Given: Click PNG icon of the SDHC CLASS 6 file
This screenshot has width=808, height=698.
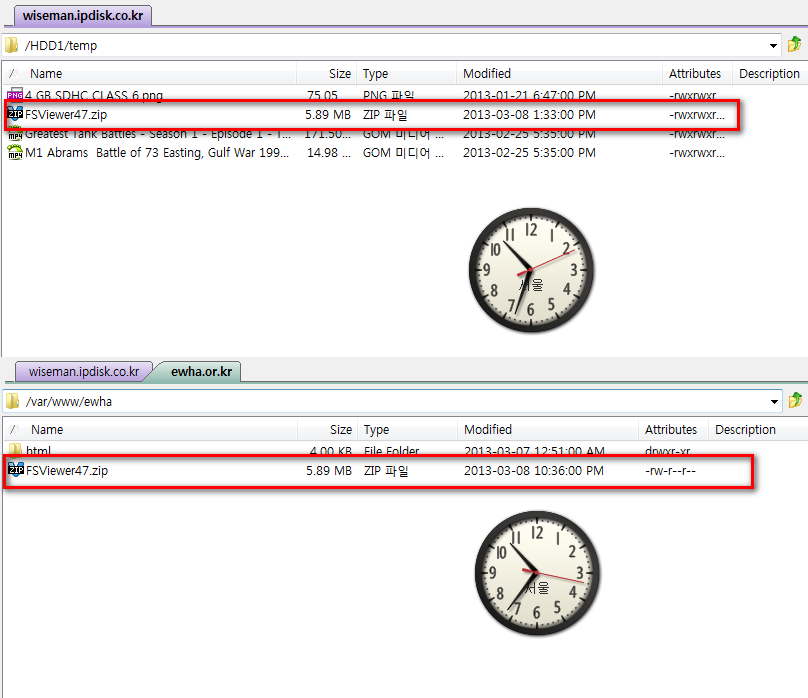Looking at the screenshot, I should pyautogui.click(x=15, y=94).
